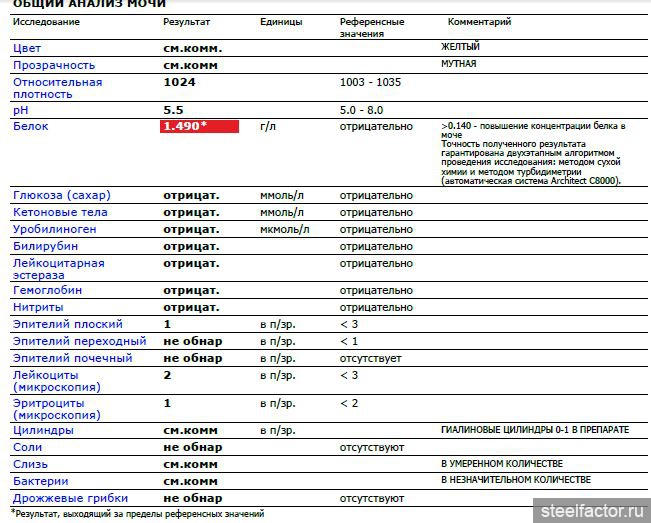This screenshot has height=523, width=651.
Task: Open the Прозрачность test link
Action: click(54, 65)
